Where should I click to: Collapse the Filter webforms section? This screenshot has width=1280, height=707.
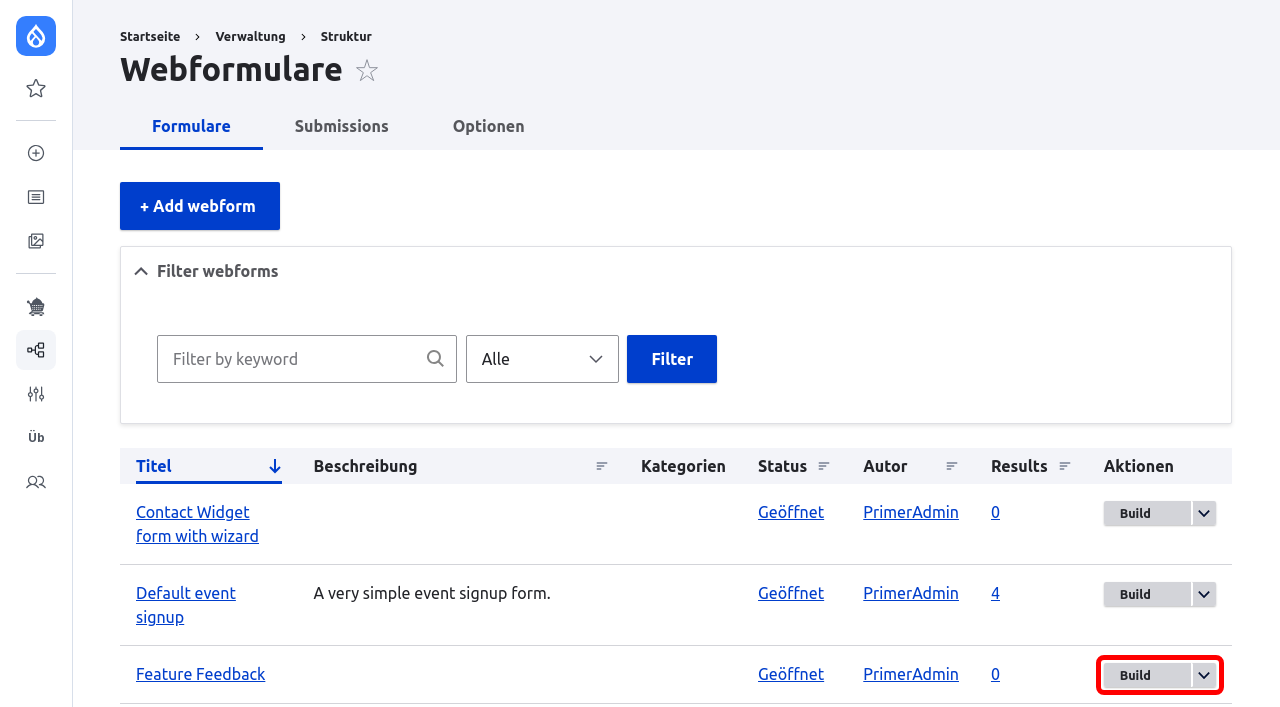click(206, 271)
